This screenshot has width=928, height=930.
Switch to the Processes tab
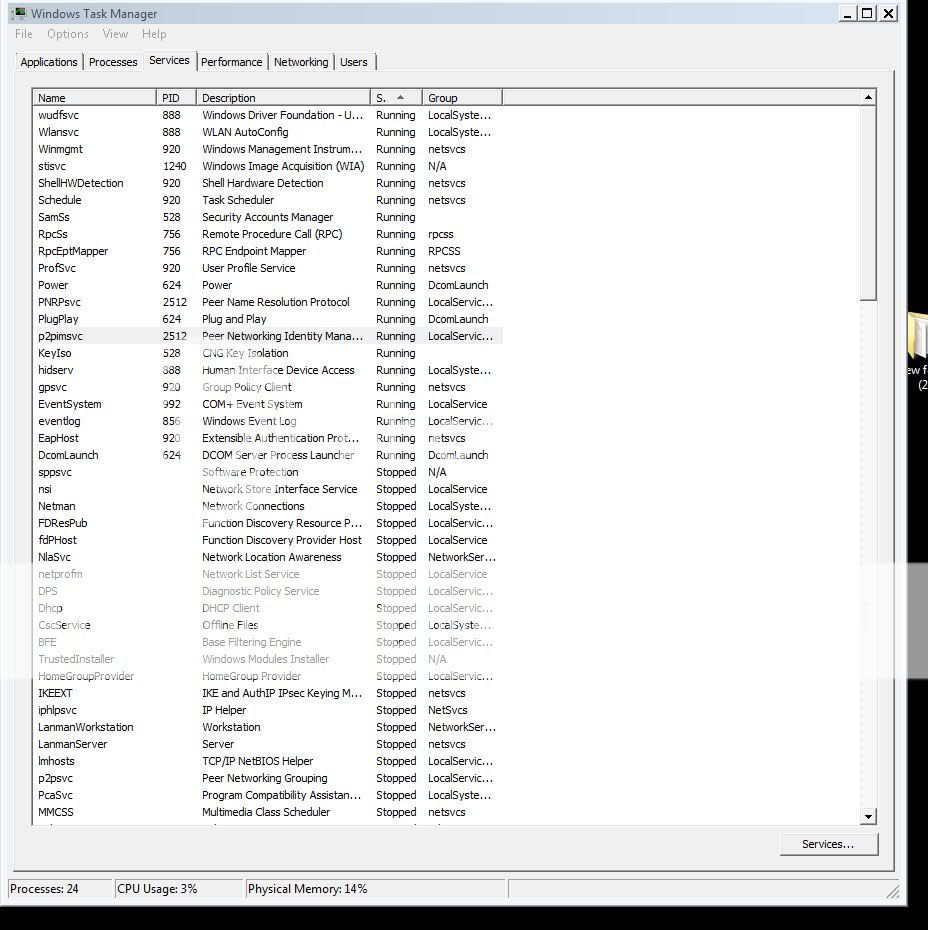coord(113,62)
